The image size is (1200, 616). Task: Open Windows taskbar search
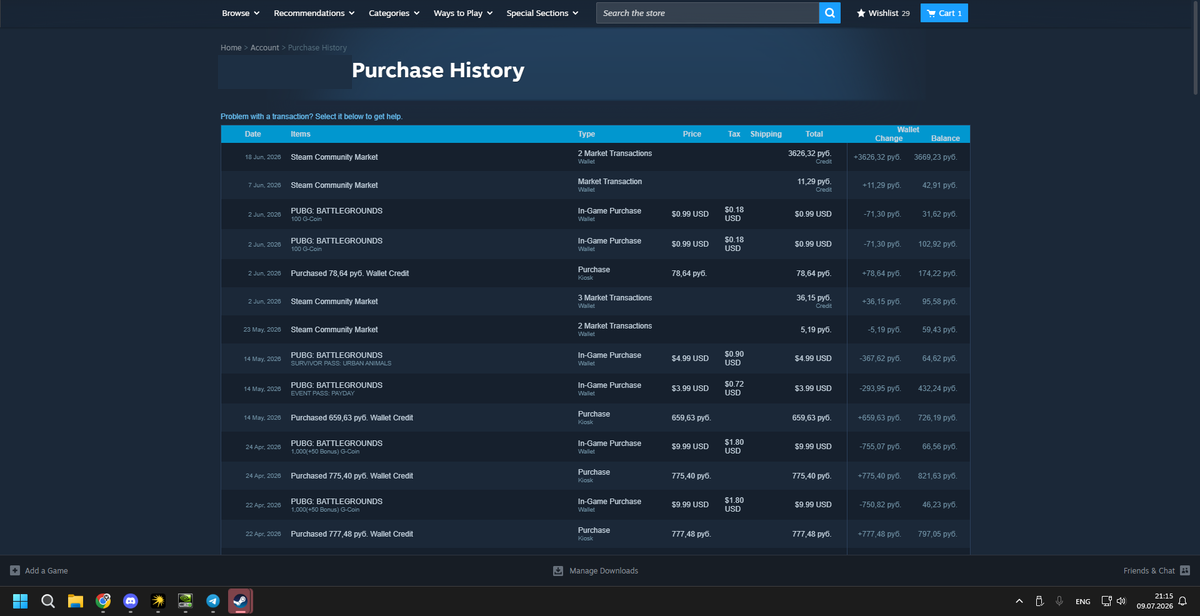coord(48,601)
